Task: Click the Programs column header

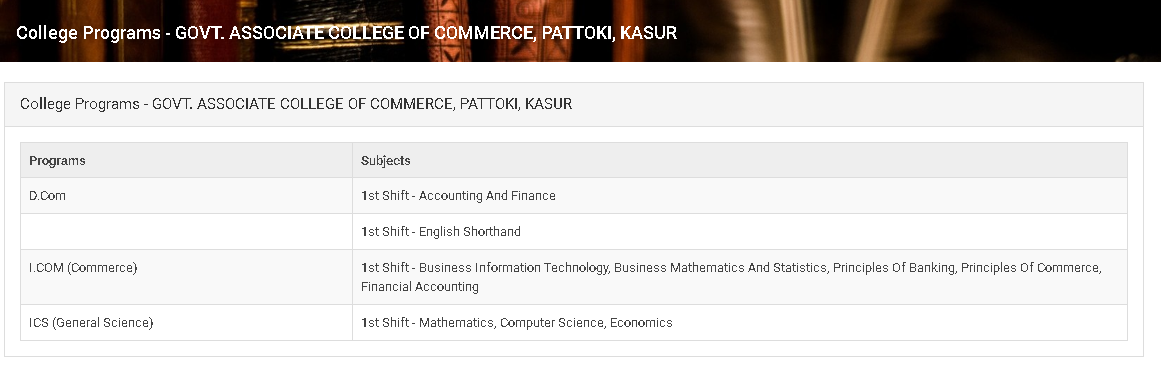Action: point(186,161)
